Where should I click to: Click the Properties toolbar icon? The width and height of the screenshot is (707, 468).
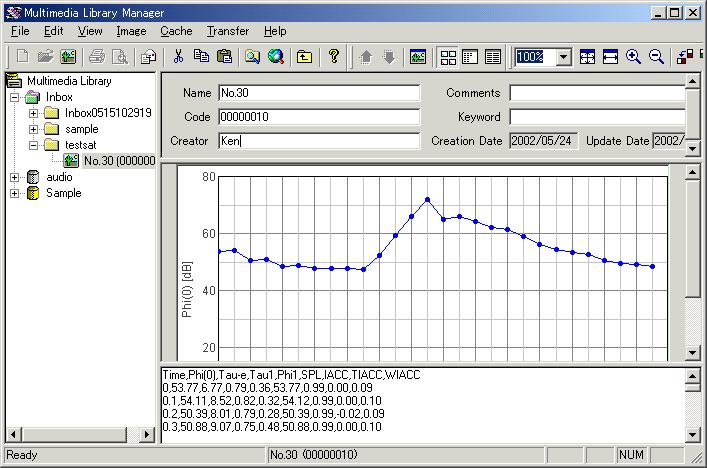(148, 57)
